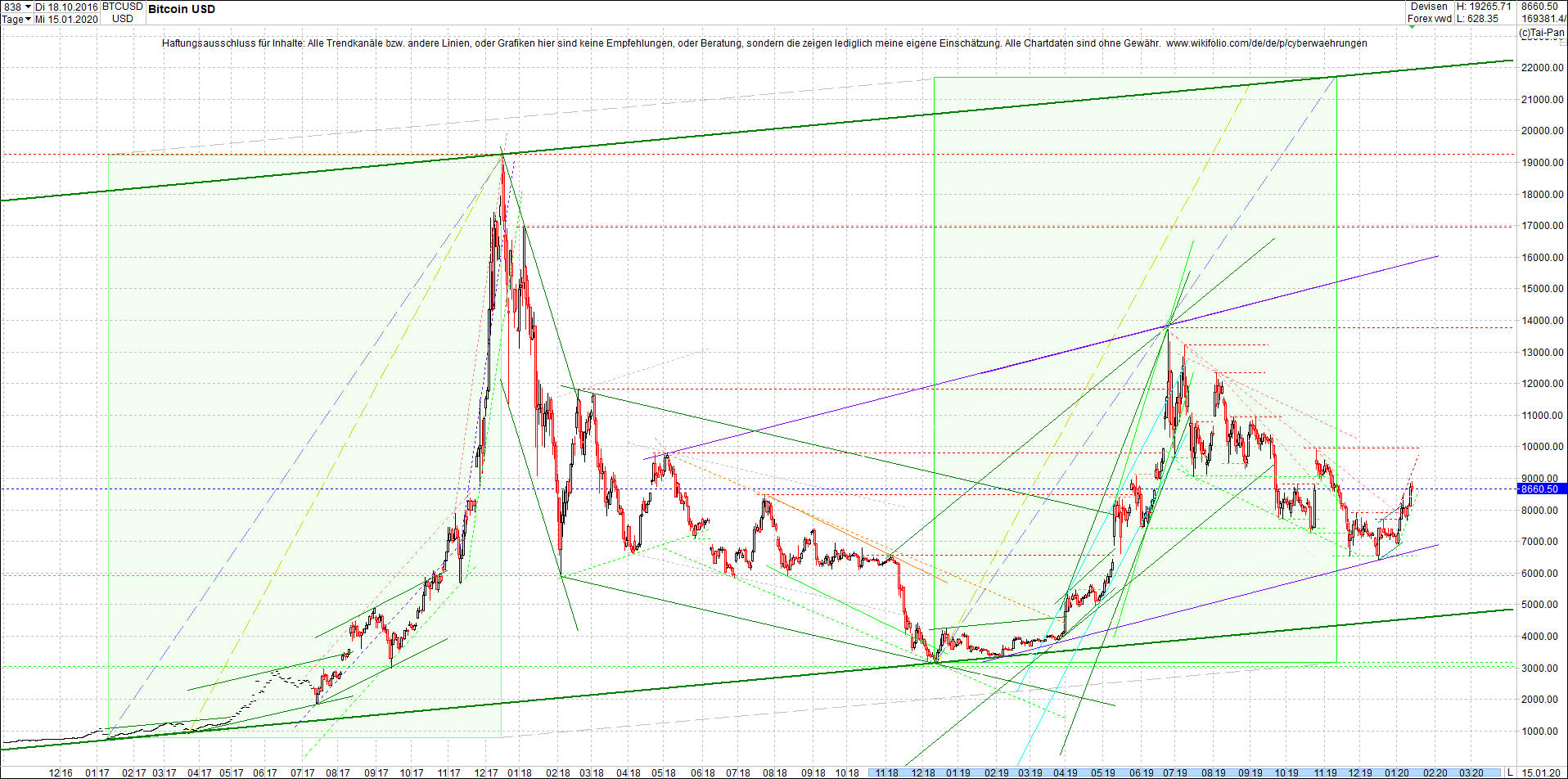Click the "12 16" month label at bottom left
The image size is (1568, 779).
(61, 772)
